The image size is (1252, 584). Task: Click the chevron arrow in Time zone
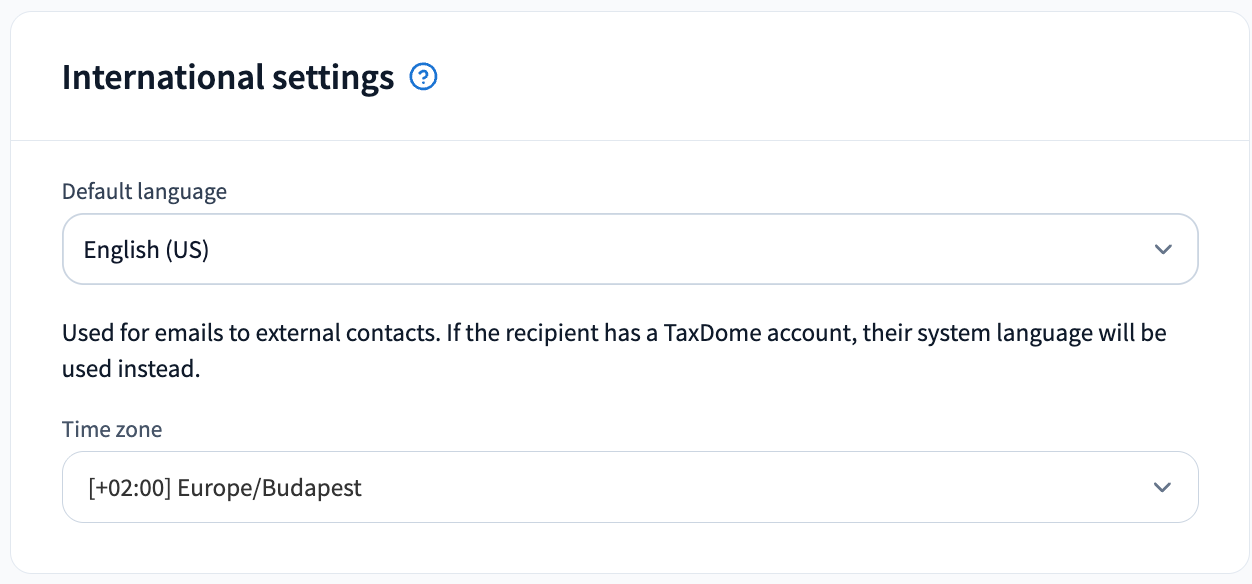pos(1162,487)
